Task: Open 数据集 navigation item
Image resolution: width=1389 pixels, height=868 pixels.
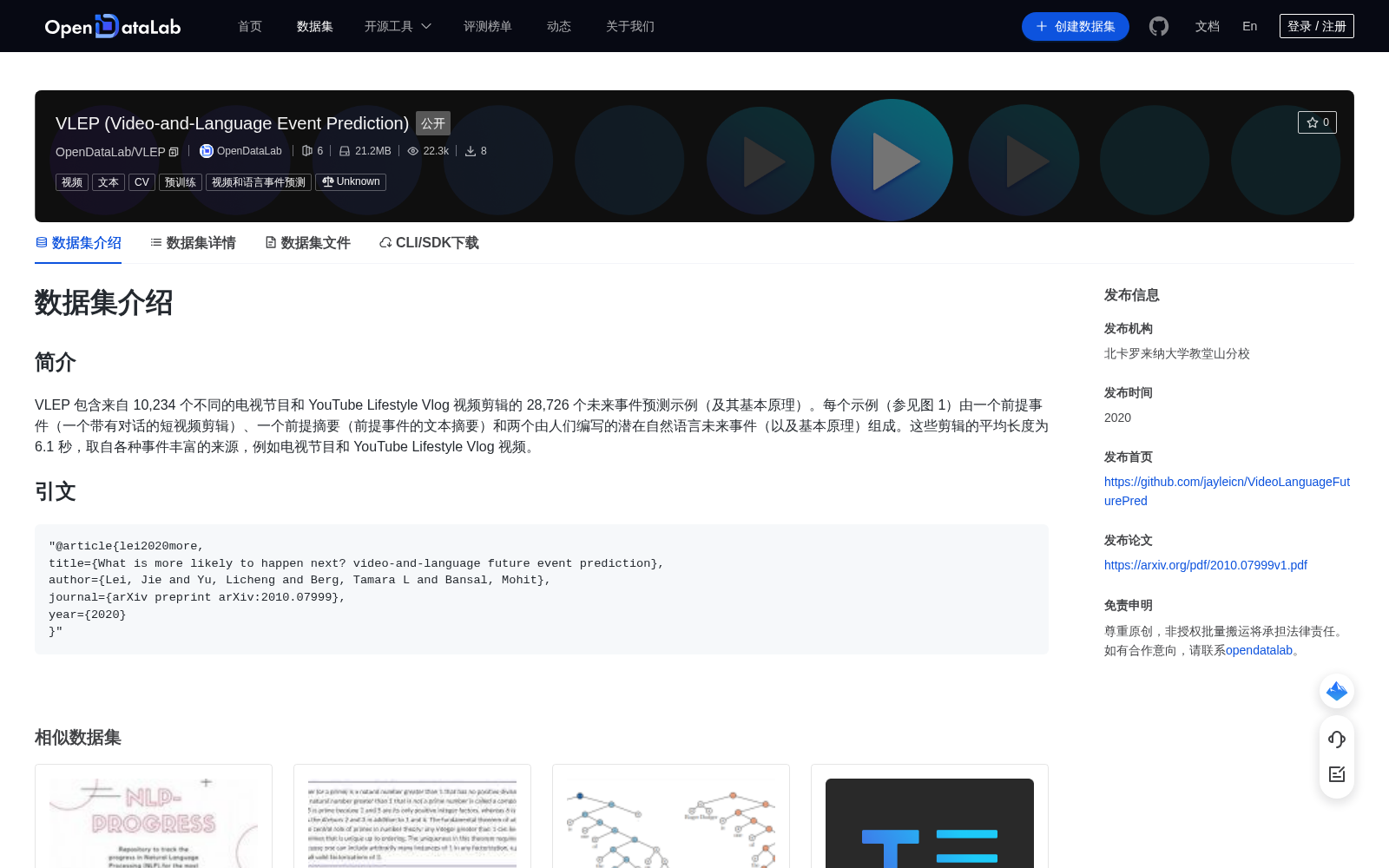Action: tap(315, 26)
